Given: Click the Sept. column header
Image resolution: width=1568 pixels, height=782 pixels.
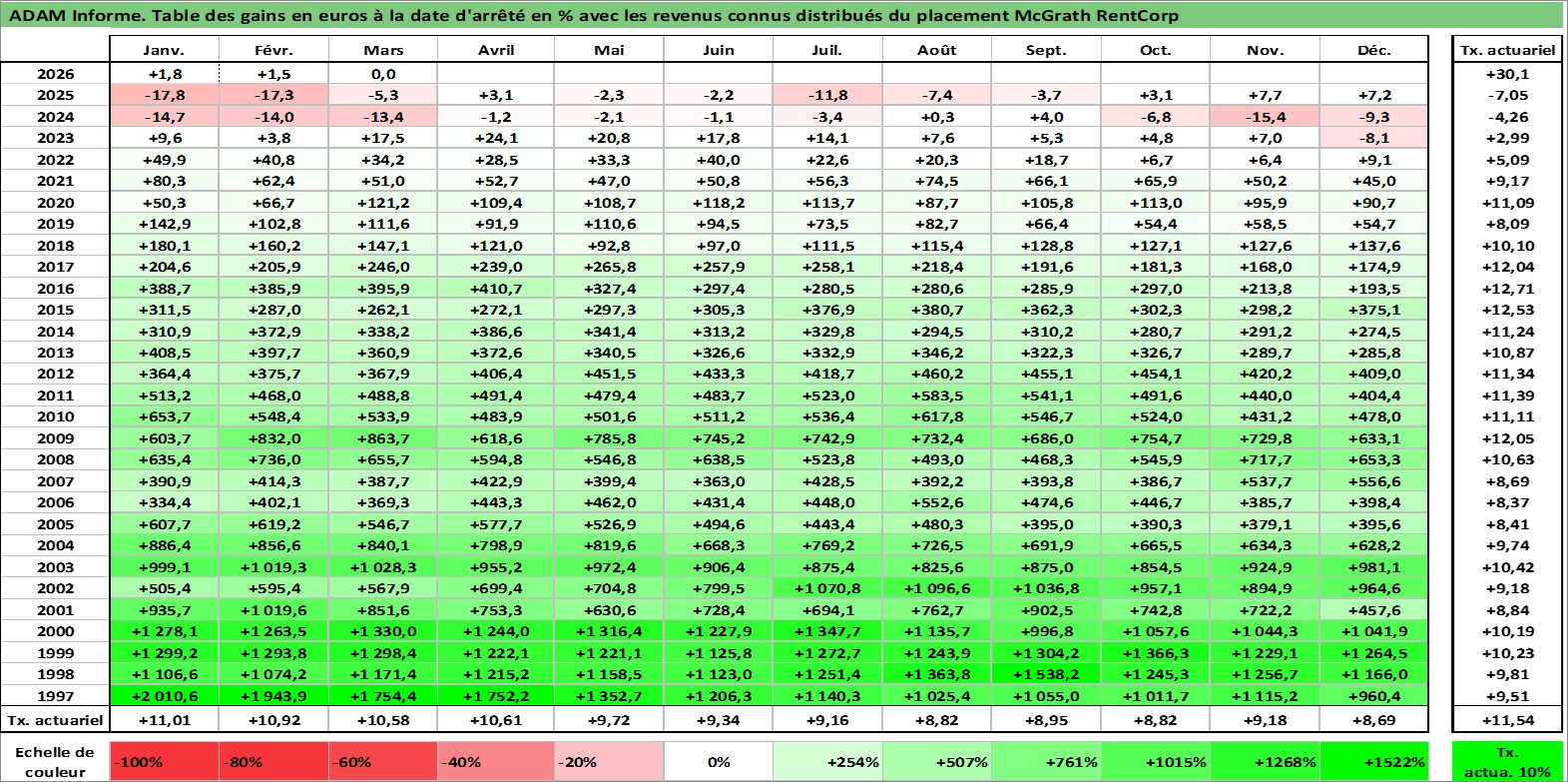Looking at the screenshot, I should pyautogui.click(x=1046, y=50).
